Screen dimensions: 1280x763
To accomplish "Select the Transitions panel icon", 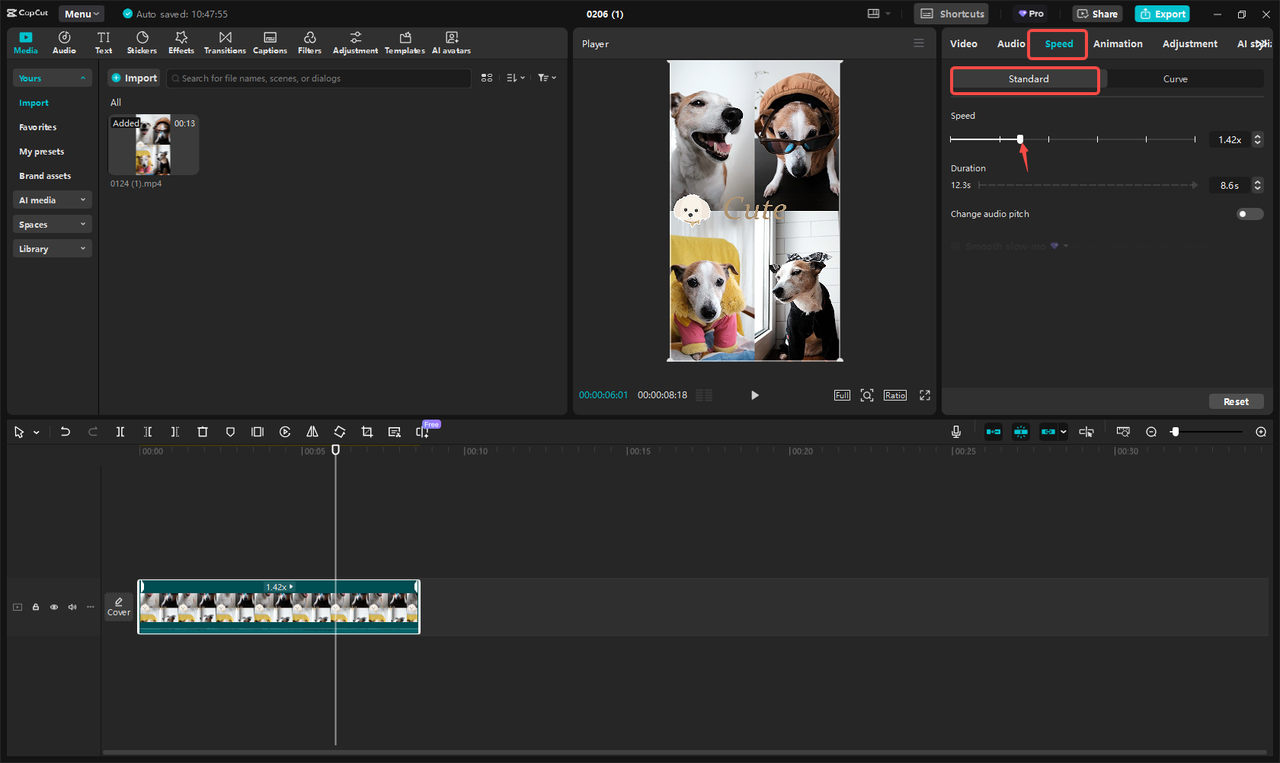I will (x=224, y=41).
